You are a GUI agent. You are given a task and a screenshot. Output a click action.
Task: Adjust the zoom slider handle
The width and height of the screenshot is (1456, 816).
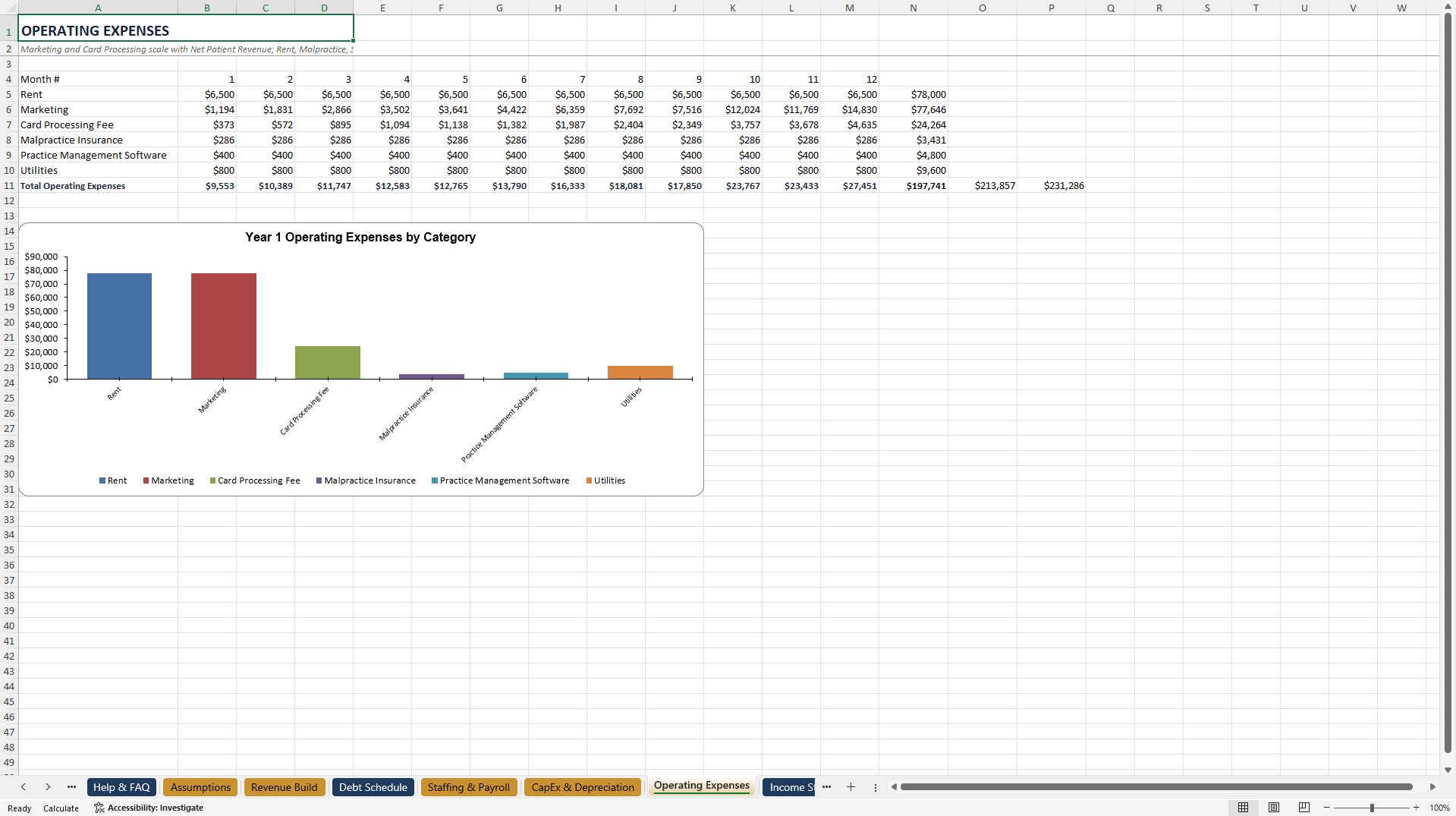1372,808
